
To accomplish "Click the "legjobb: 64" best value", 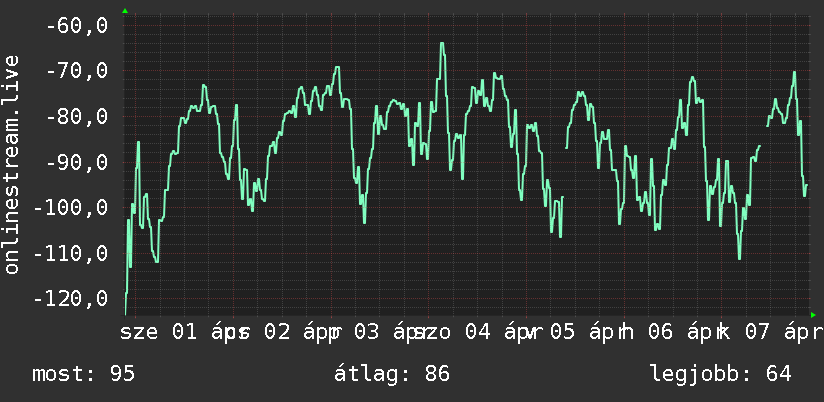I will click(720, 374).
